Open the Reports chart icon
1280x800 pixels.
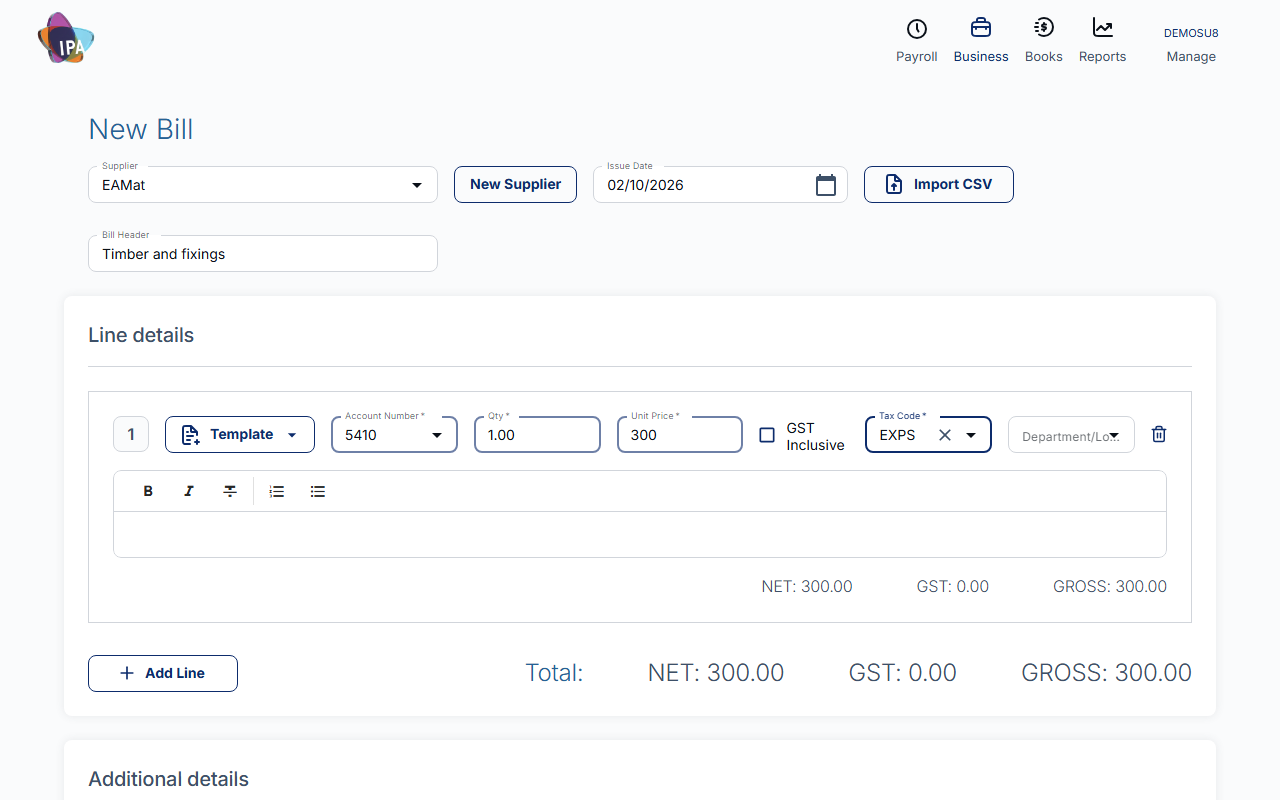[x=1103, y=28]
